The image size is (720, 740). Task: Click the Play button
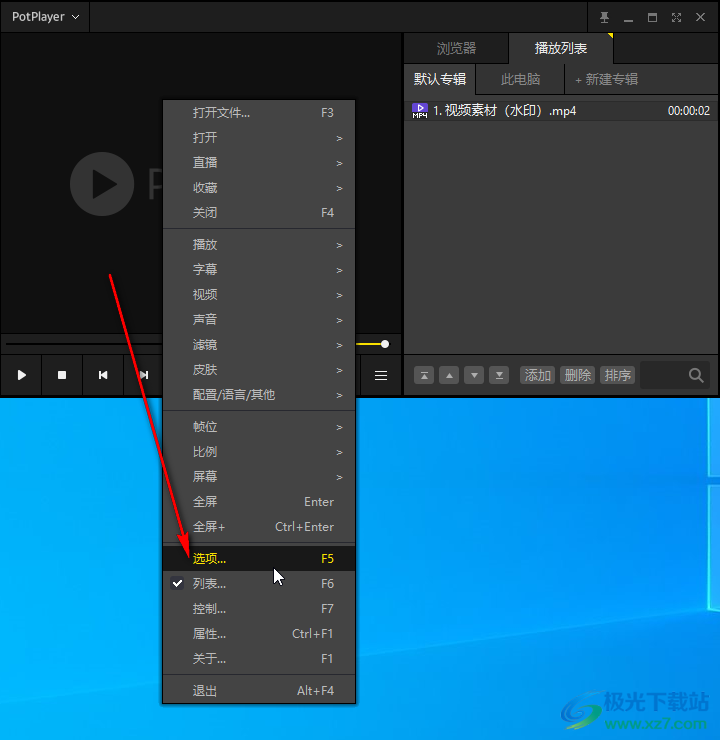pos(21,375)
